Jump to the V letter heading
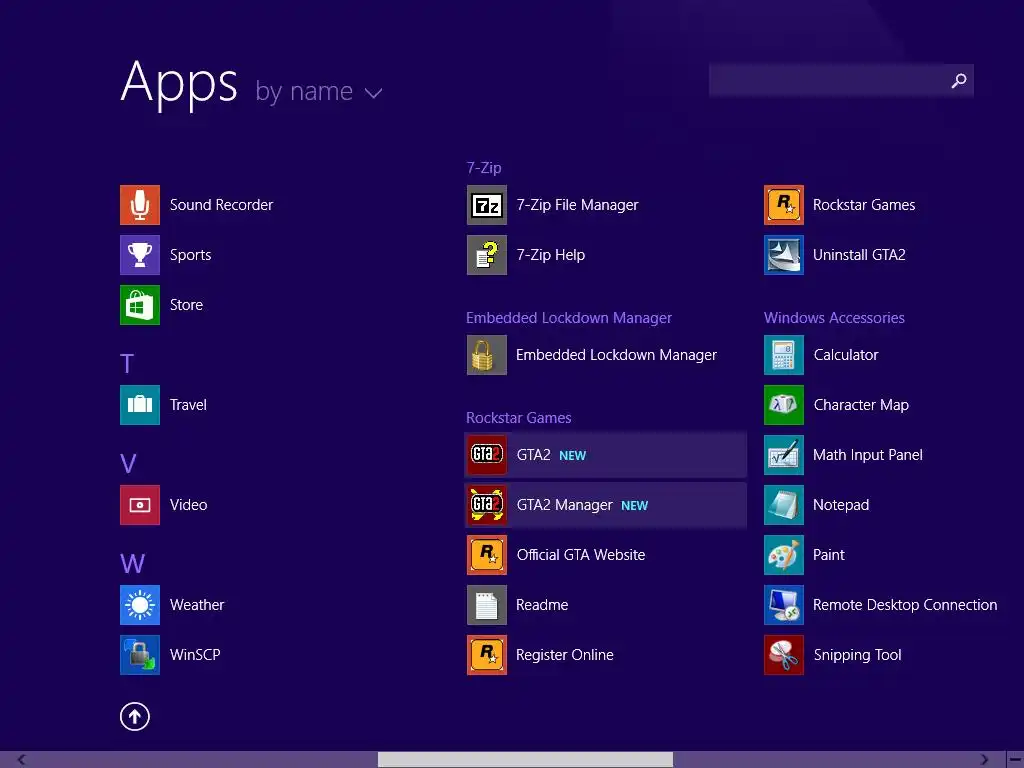 point(128,463)
